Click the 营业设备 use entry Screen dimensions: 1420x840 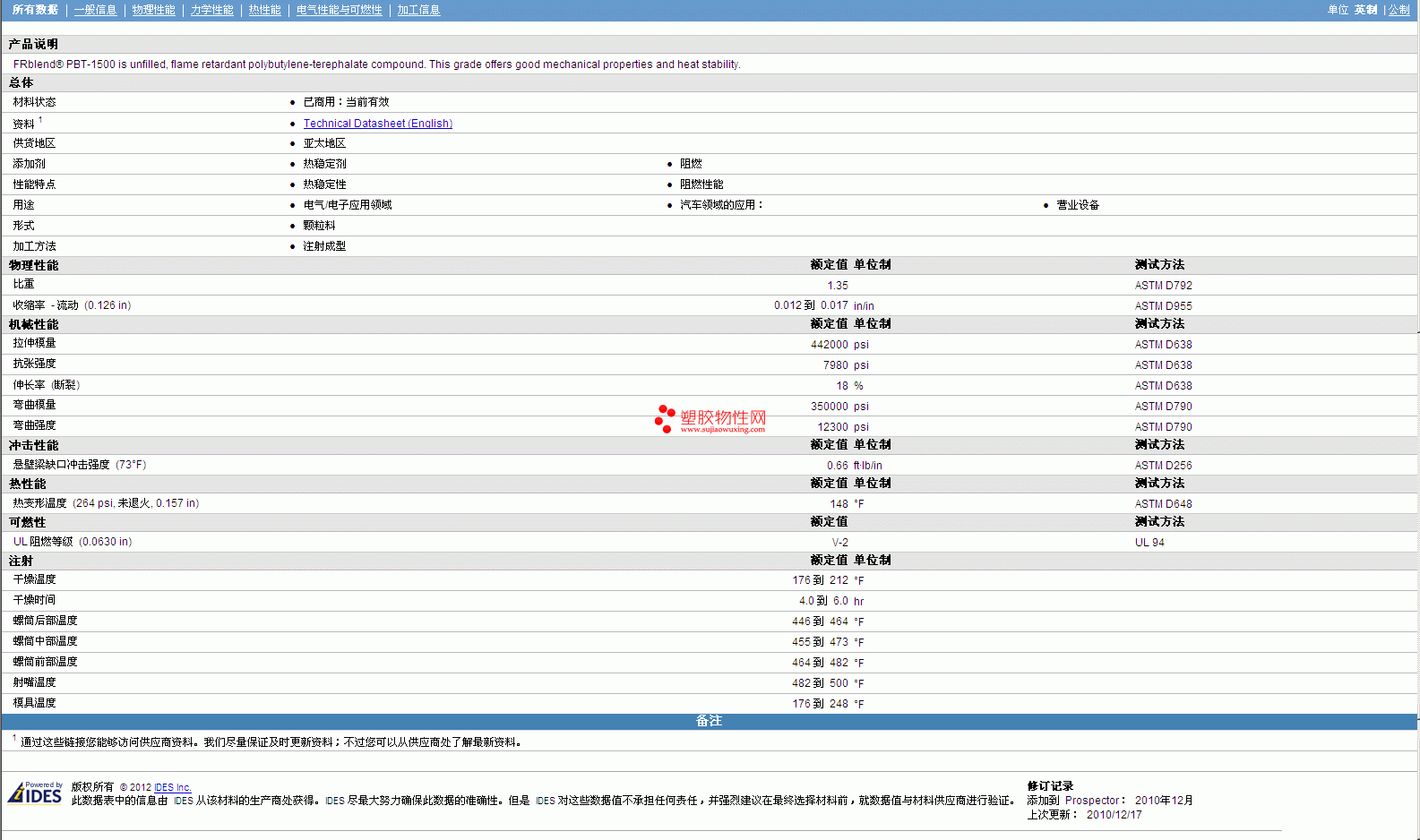[x=1078, y=205]
